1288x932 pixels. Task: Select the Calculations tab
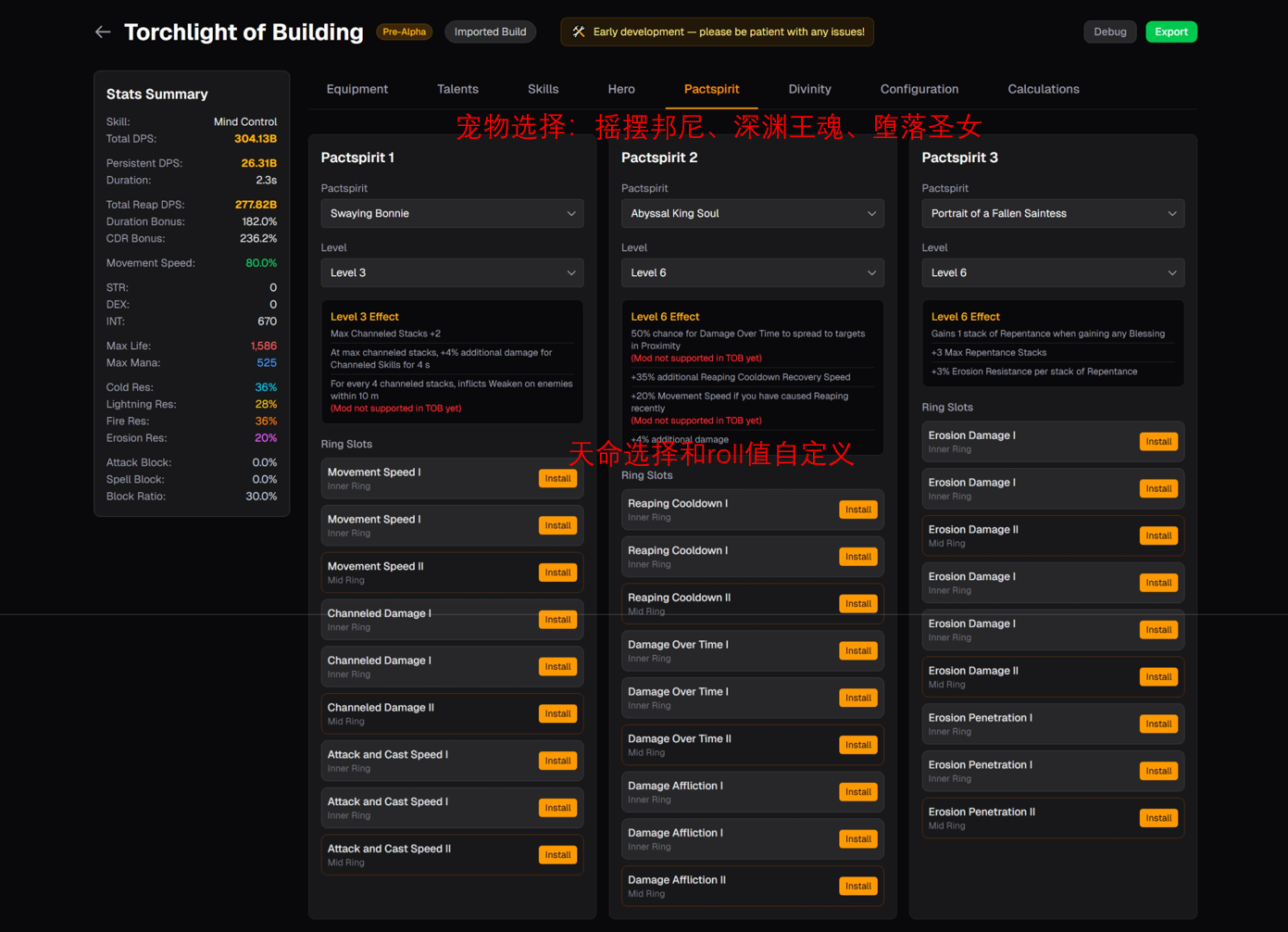click(1043, 89)
